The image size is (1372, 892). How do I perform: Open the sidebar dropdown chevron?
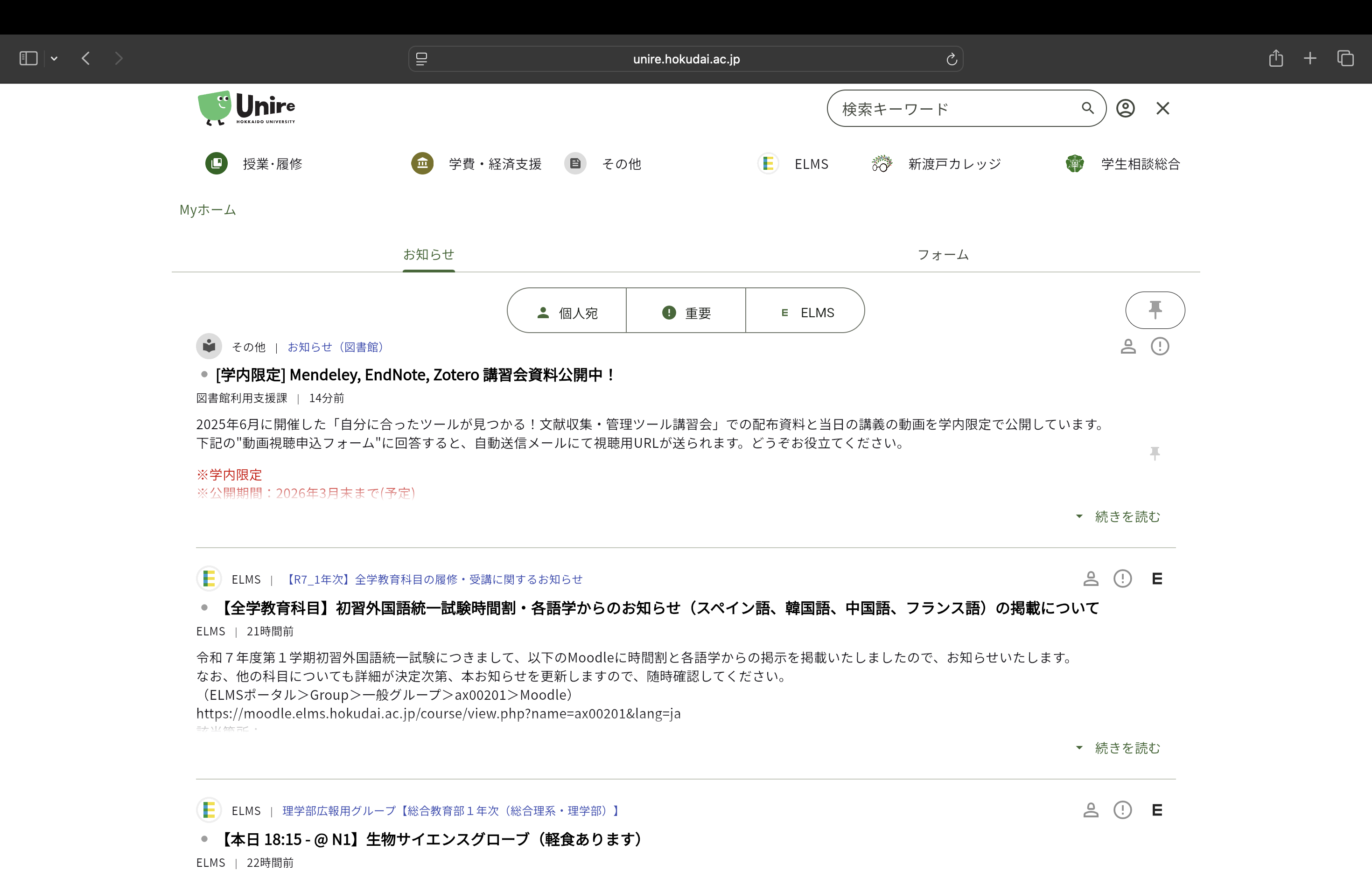[54, 58]
